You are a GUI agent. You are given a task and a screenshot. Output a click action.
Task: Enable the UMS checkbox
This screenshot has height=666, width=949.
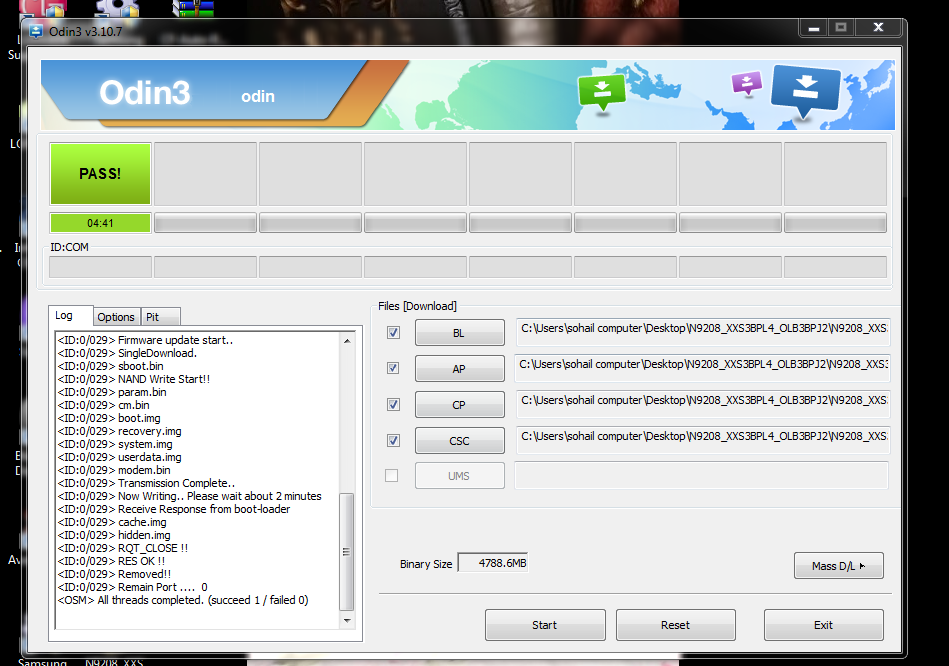[x=392, y=476]
